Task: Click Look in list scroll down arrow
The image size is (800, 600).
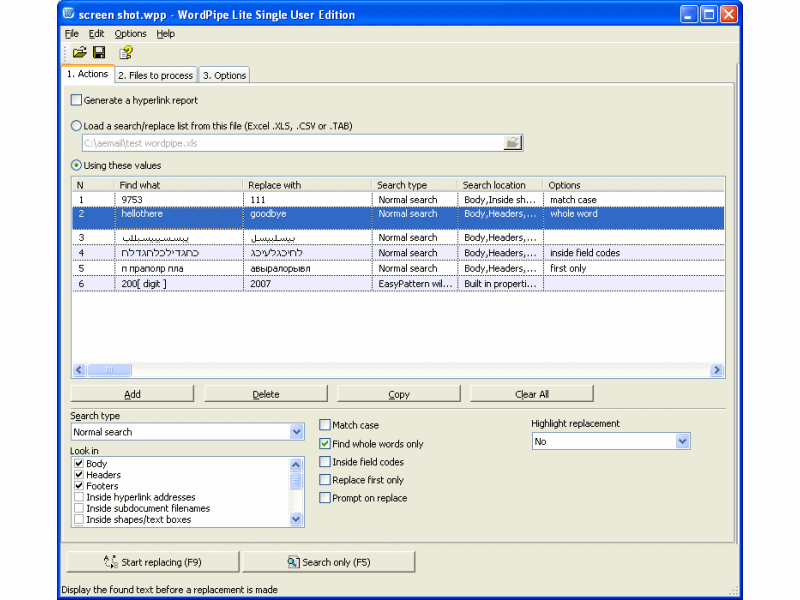Action: click(x=296, y=519)
